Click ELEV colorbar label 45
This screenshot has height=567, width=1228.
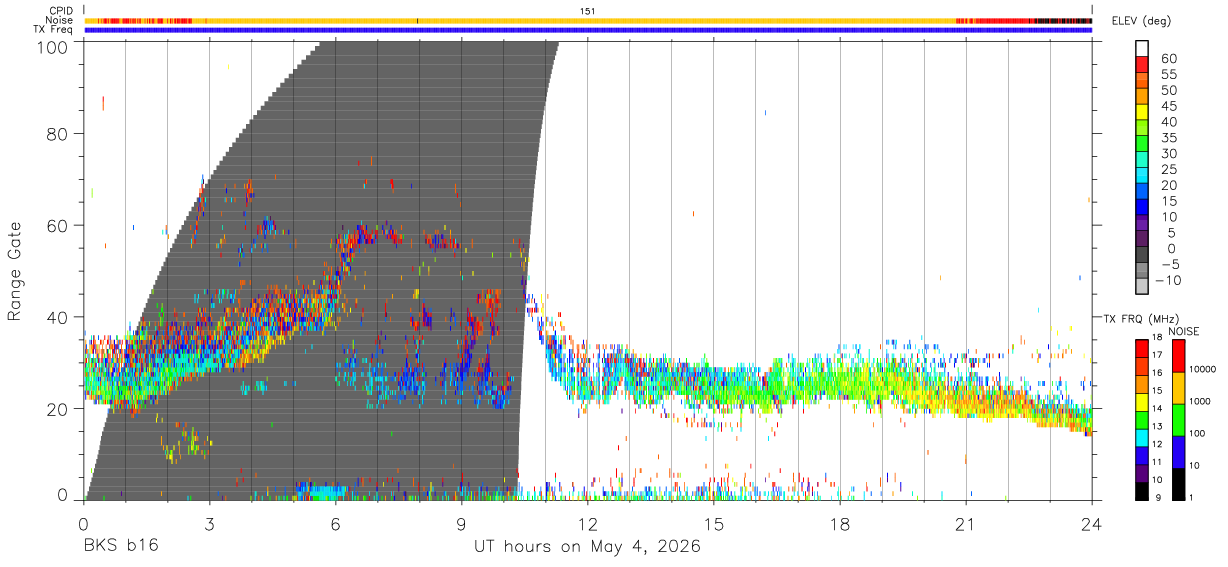[1168, 106]
